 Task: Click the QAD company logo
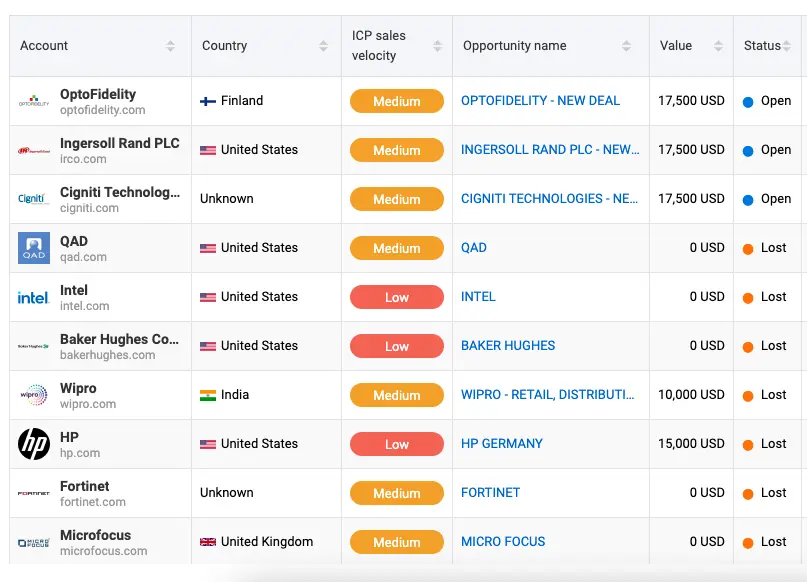(34, 248)
